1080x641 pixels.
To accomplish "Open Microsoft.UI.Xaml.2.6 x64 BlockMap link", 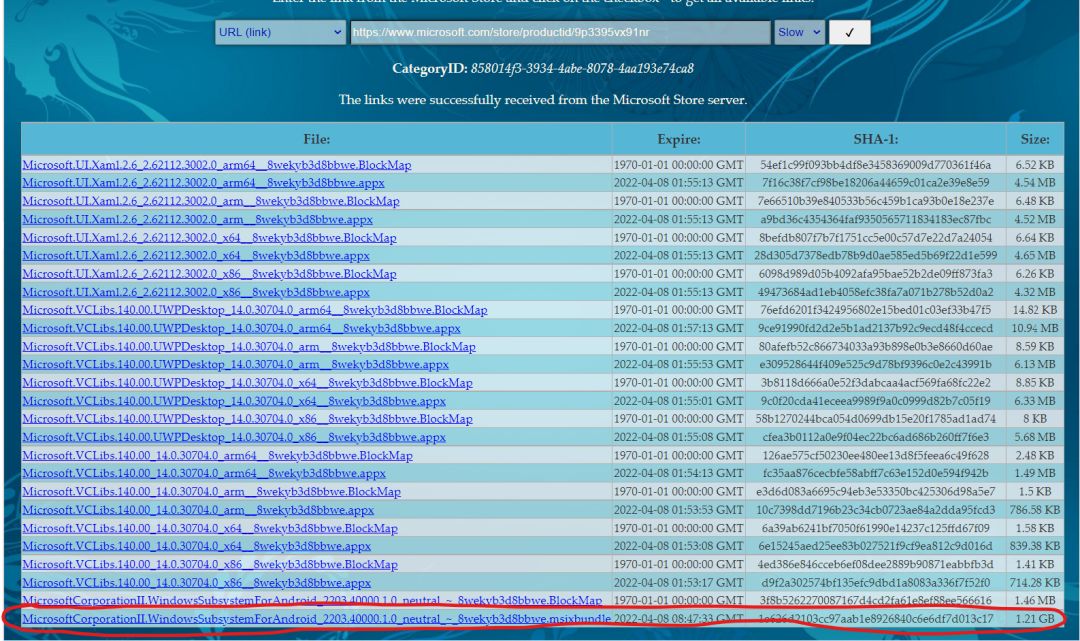I will 209,238.
